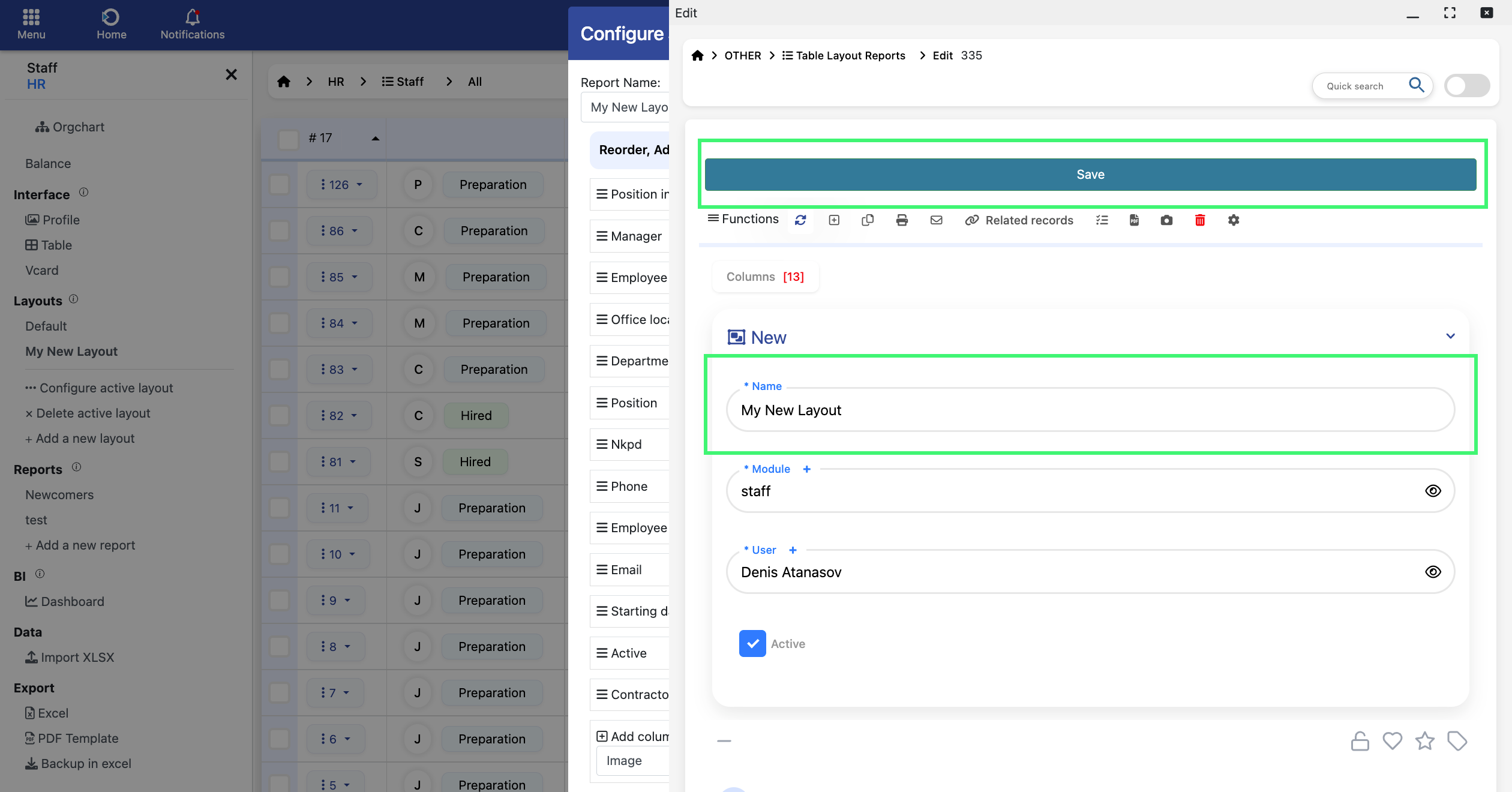
Task: Close the Staff side panel with X
Action: [x=231, y=74]
